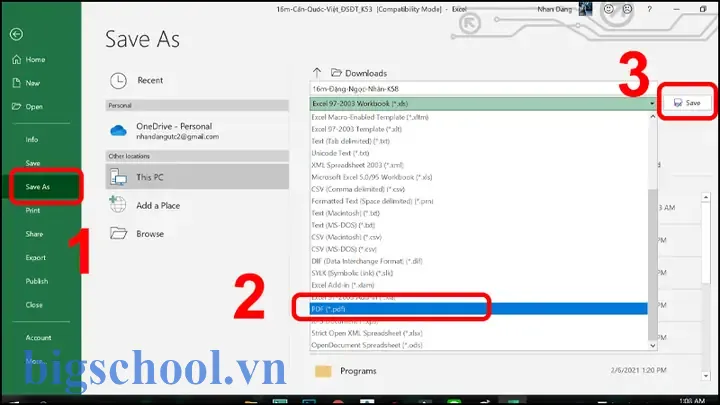Click the Browse folder icon
The width and height of the screenshot is (720, 405).
(118, 233)
